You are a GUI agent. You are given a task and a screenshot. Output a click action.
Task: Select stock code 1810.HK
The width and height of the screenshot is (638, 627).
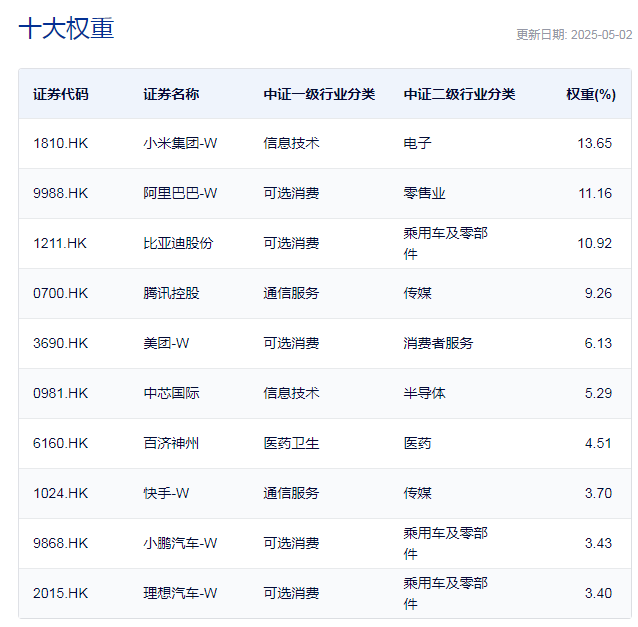(x=61, y=143)
